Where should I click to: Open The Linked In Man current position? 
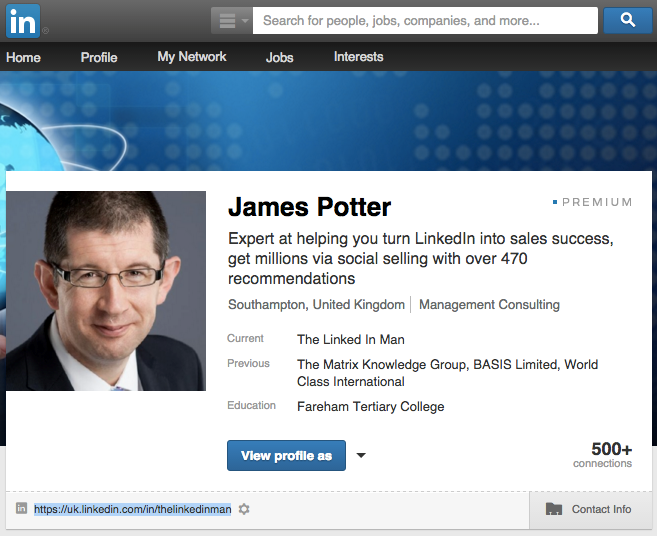coord(351,339)
